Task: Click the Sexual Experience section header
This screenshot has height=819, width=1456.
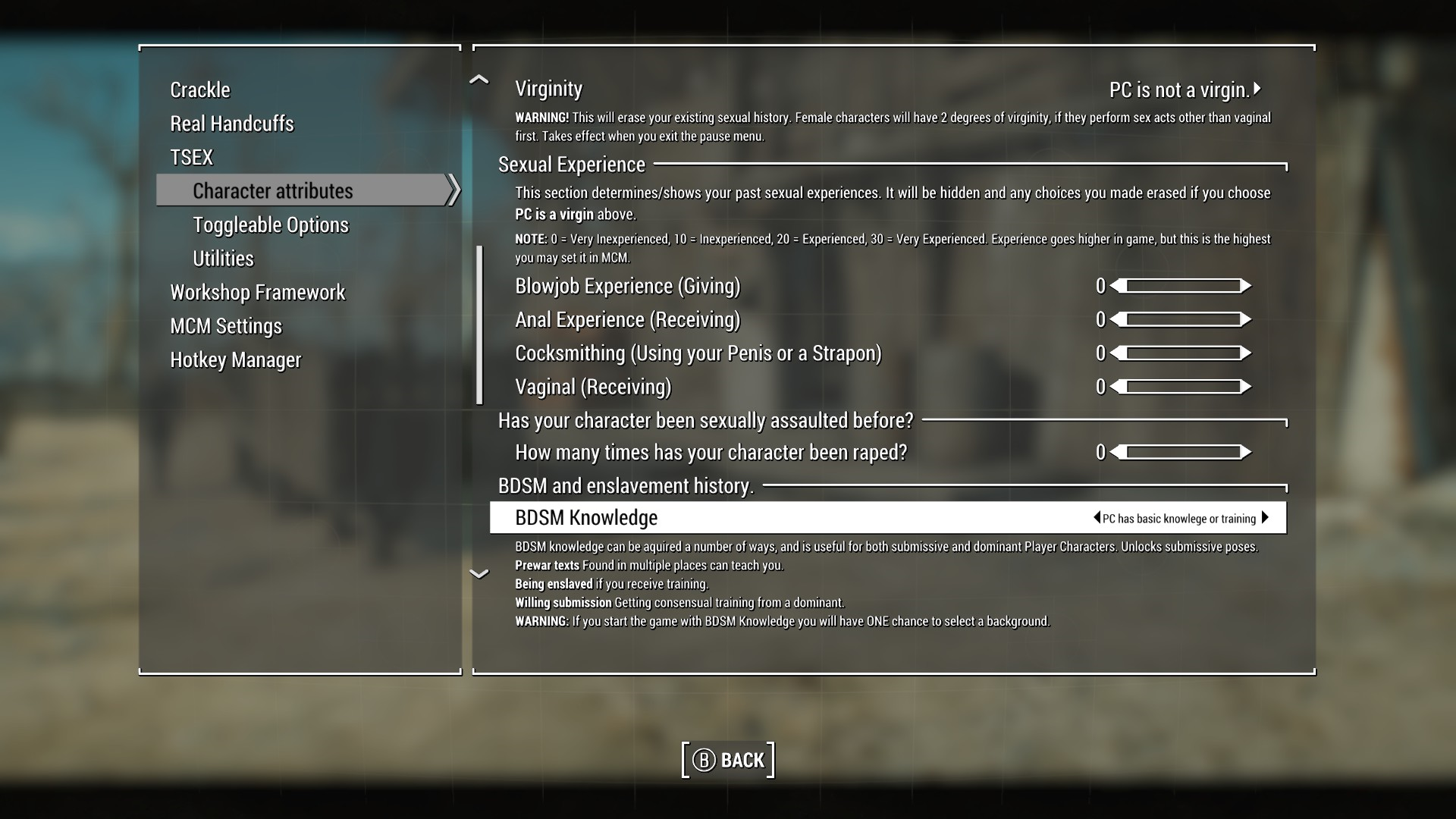Action: pyautogui.click(x=571, y=165)
